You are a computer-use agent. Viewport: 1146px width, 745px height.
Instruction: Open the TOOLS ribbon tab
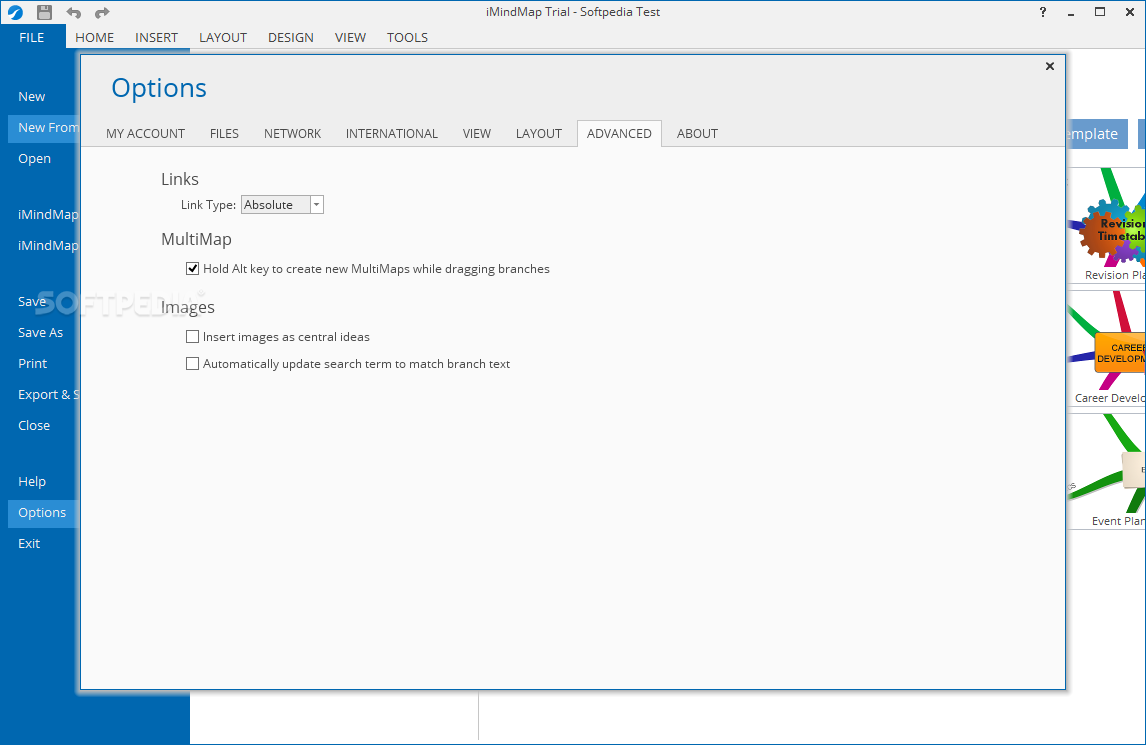(x=407, y=37)
